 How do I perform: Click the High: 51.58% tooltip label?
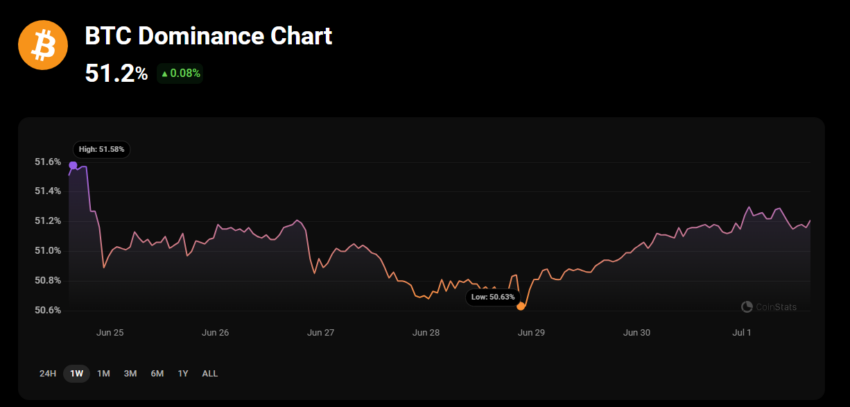coord(101,149)
